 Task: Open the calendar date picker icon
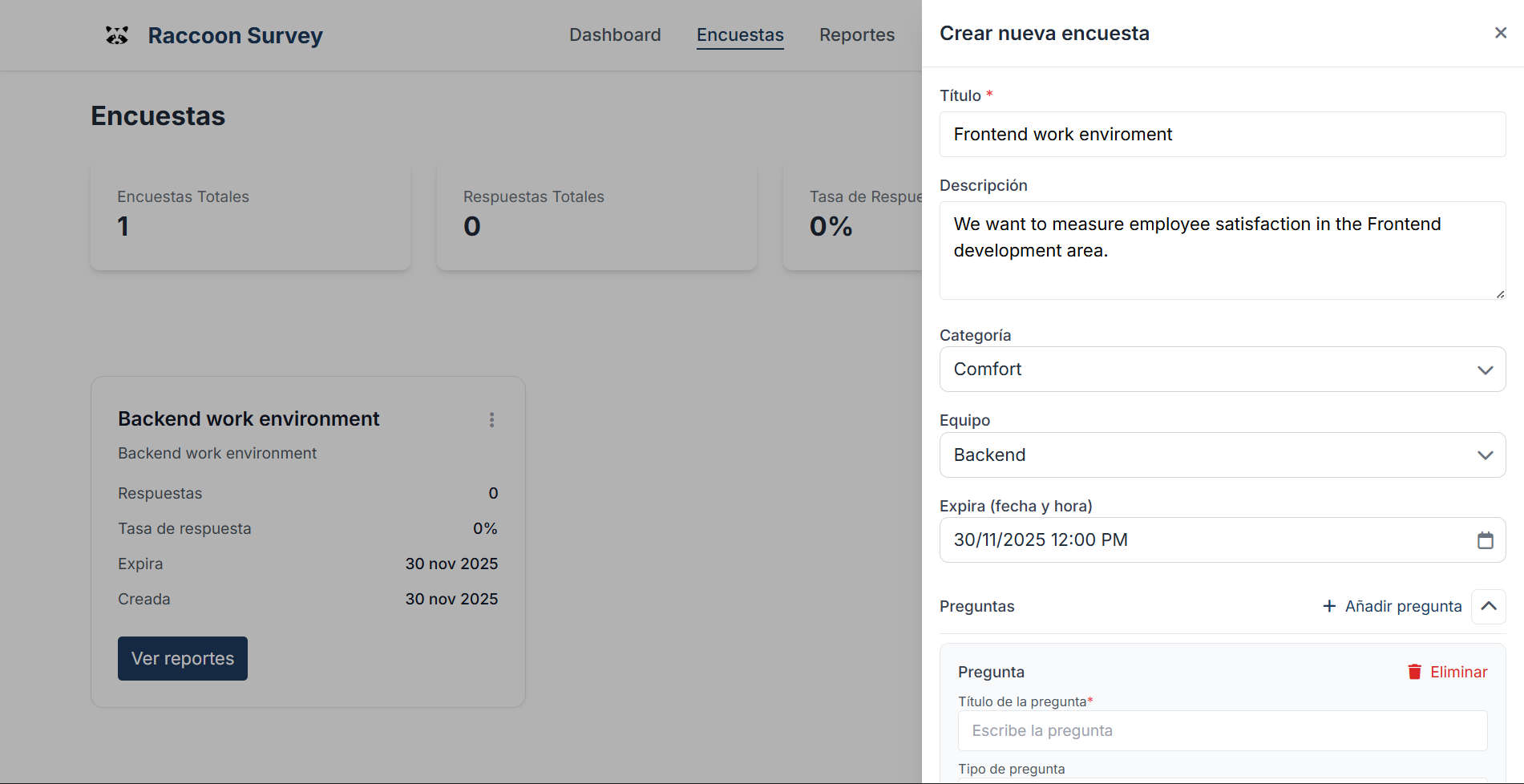(x=1485, y=540)
